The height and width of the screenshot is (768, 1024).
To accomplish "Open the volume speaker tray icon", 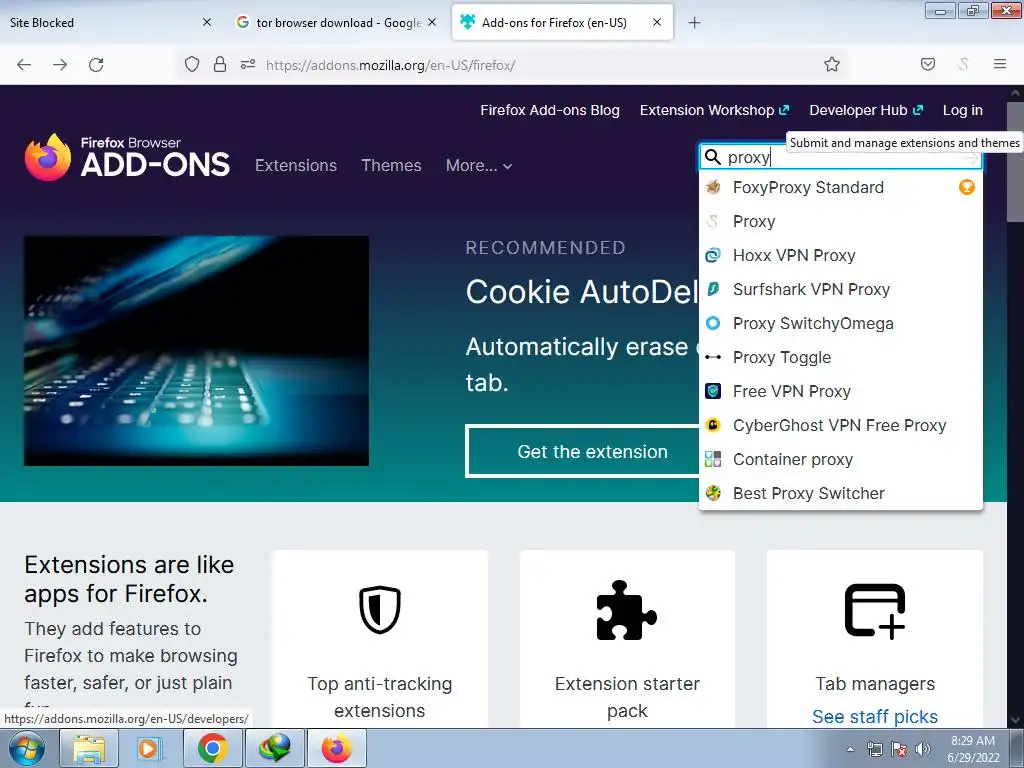I will click(x=922, y=749).
